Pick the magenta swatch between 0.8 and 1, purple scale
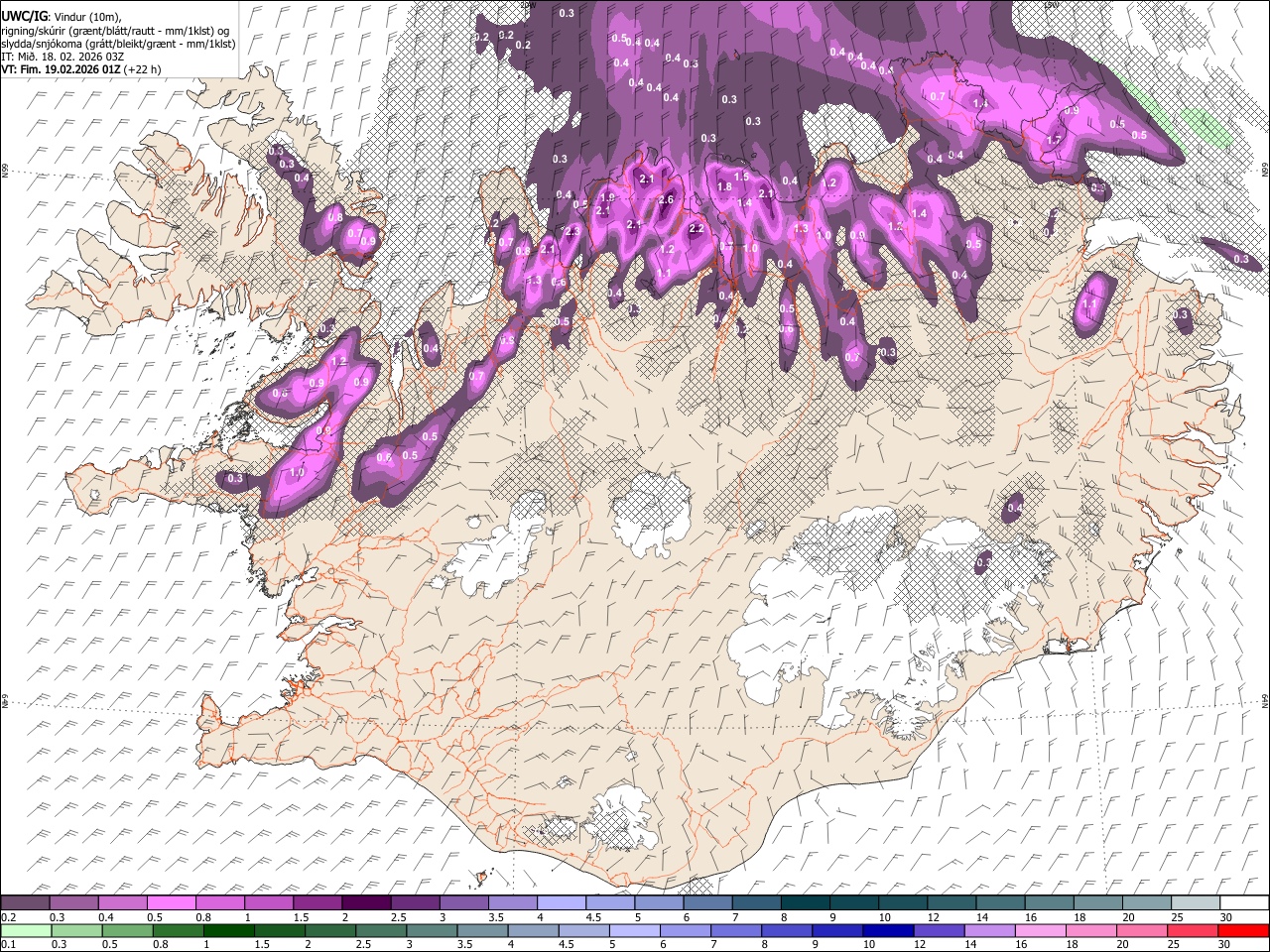 [220, 902]
